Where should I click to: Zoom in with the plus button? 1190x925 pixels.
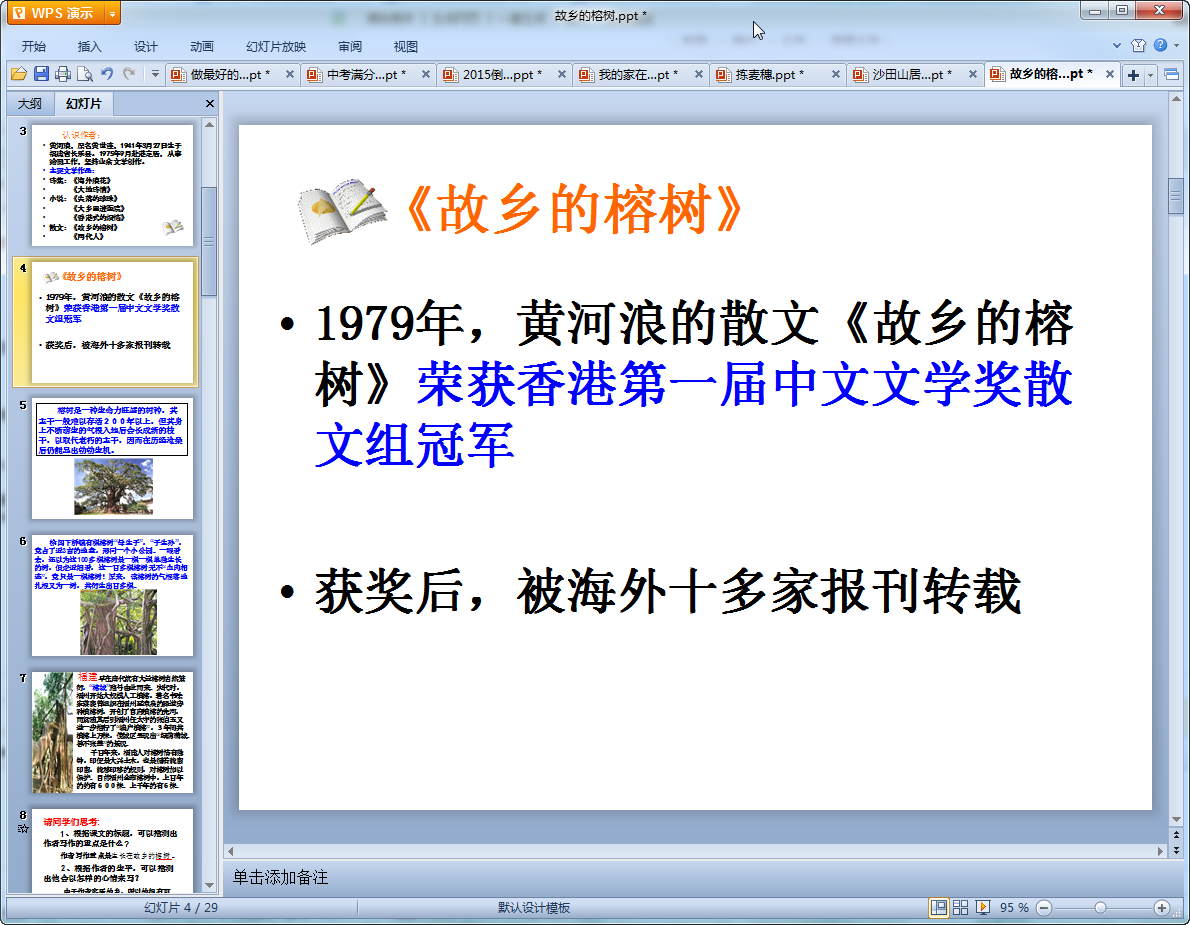(1161, 908)
